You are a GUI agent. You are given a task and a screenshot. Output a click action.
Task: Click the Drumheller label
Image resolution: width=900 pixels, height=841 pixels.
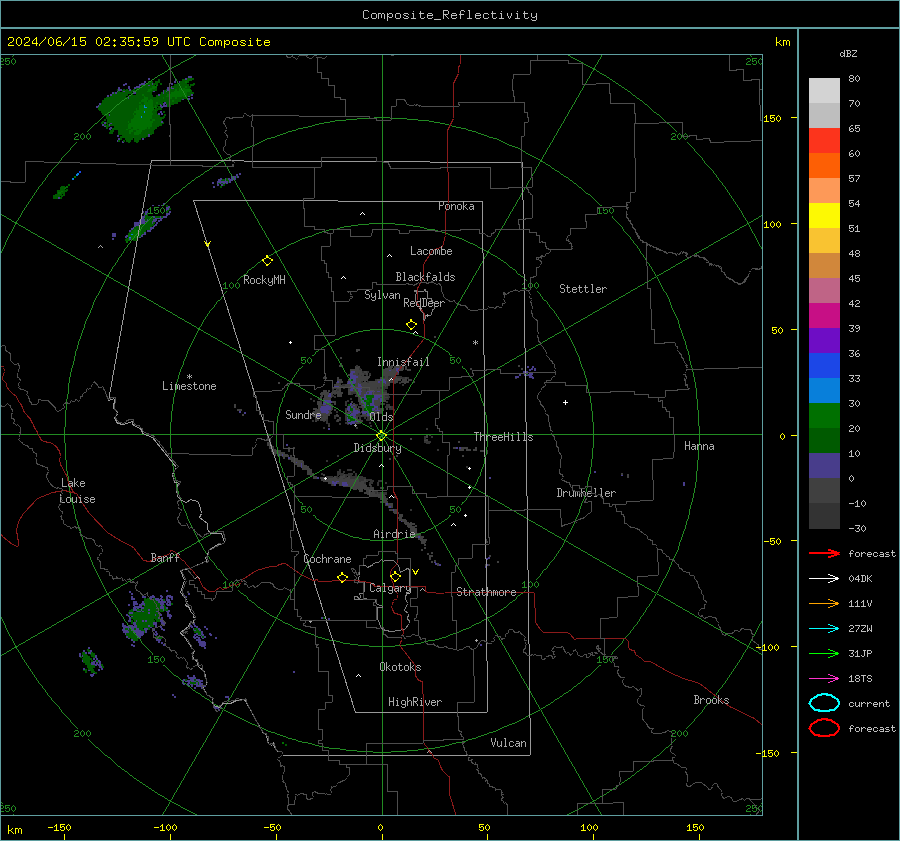(585, 493)
